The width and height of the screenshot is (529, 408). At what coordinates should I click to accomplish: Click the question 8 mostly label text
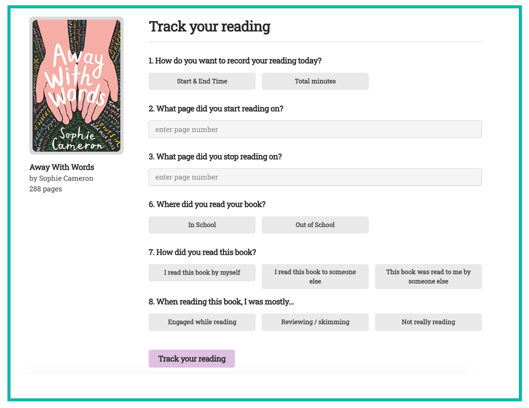(x=221, y=302)
